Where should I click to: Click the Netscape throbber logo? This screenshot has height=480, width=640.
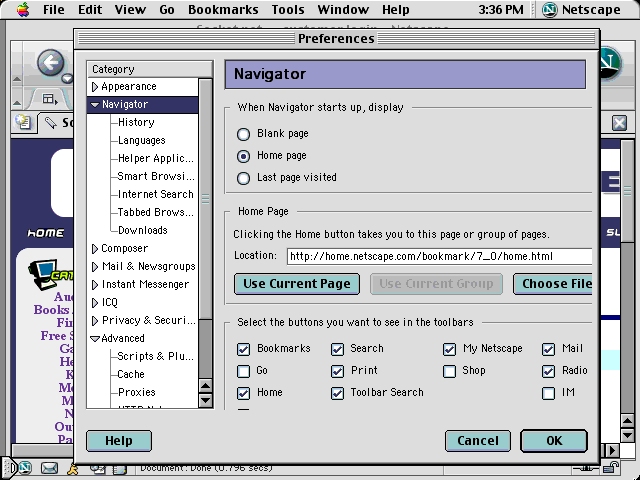[610, 63]
